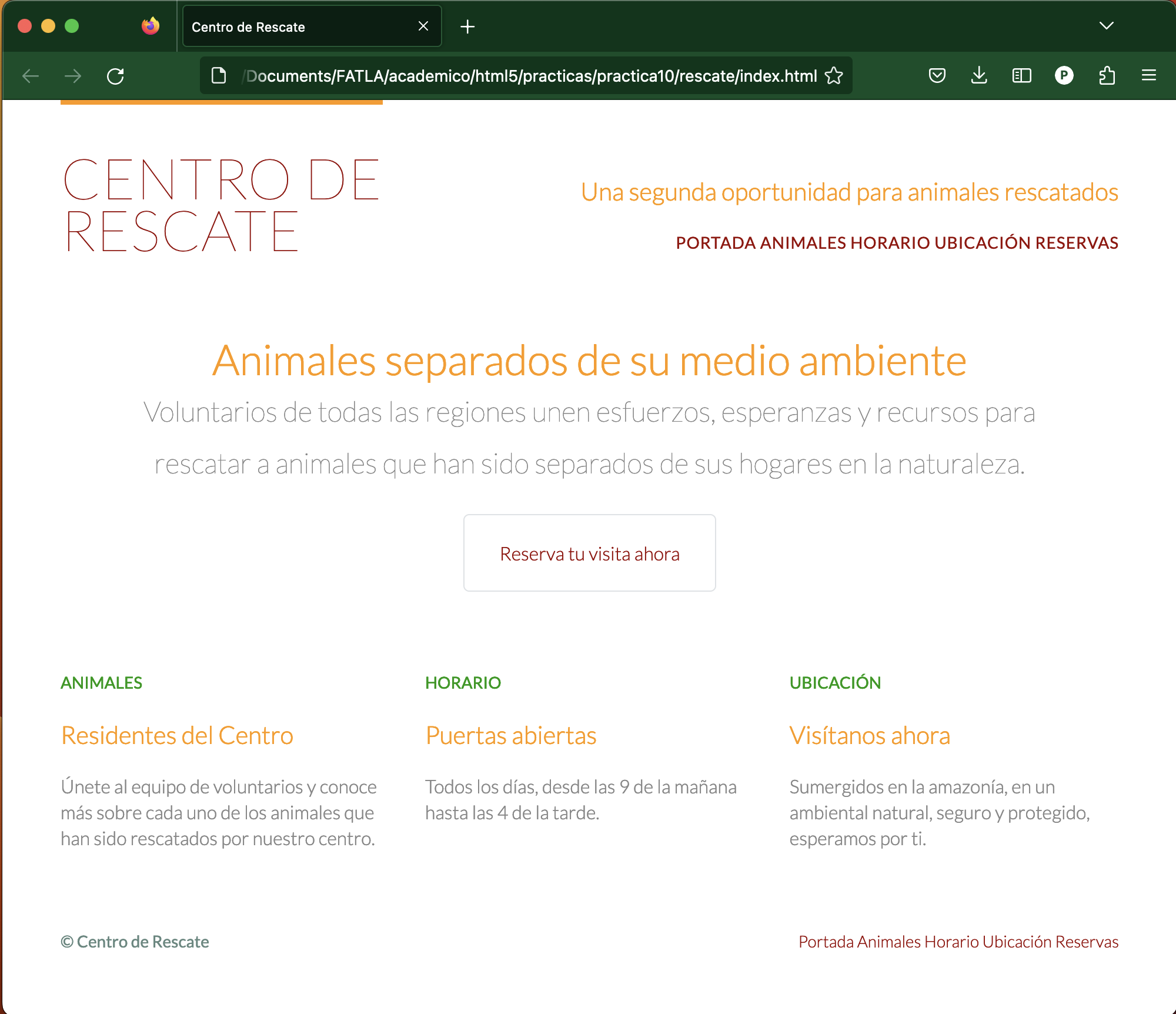Expand the list all tabs chevron
This screenshot has height=1014, width=1176.
1106,26
